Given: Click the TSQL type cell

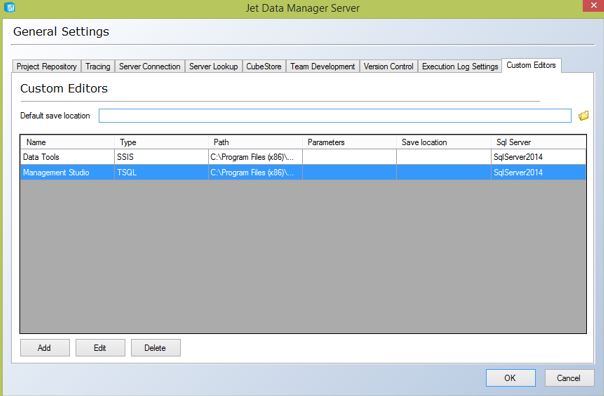Looking at the screenshot, I should point(161,172).
